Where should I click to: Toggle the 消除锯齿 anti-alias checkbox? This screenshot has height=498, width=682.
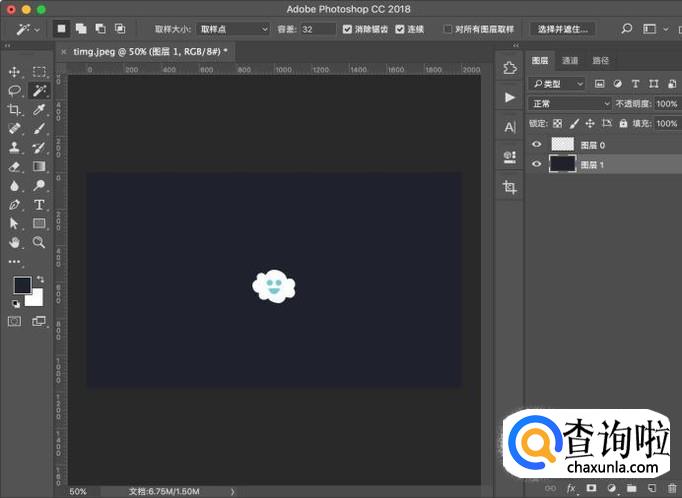point(347,29)
